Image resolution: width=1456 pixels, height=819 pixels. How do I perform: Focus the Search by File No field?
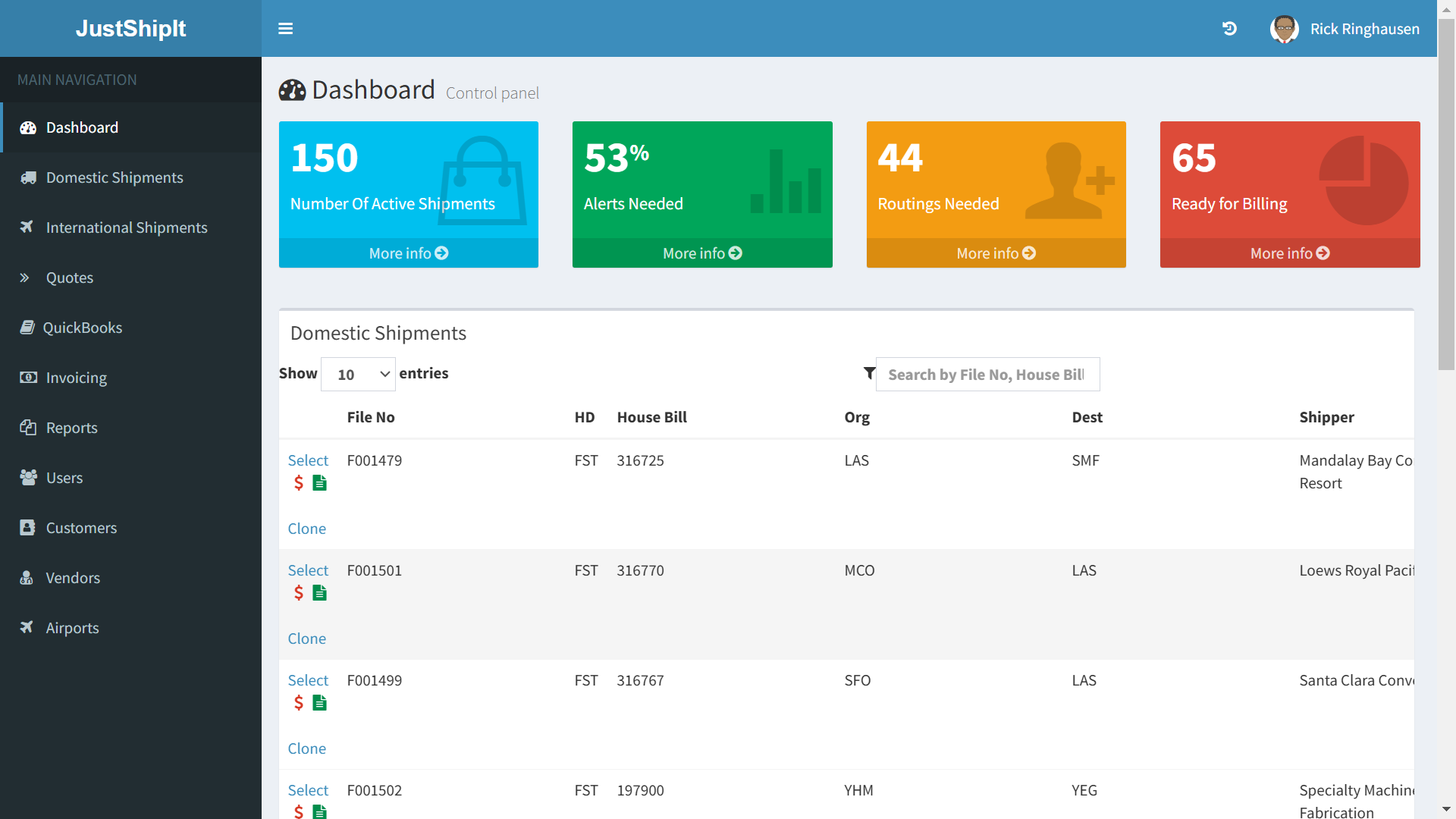tap(987, 375)
